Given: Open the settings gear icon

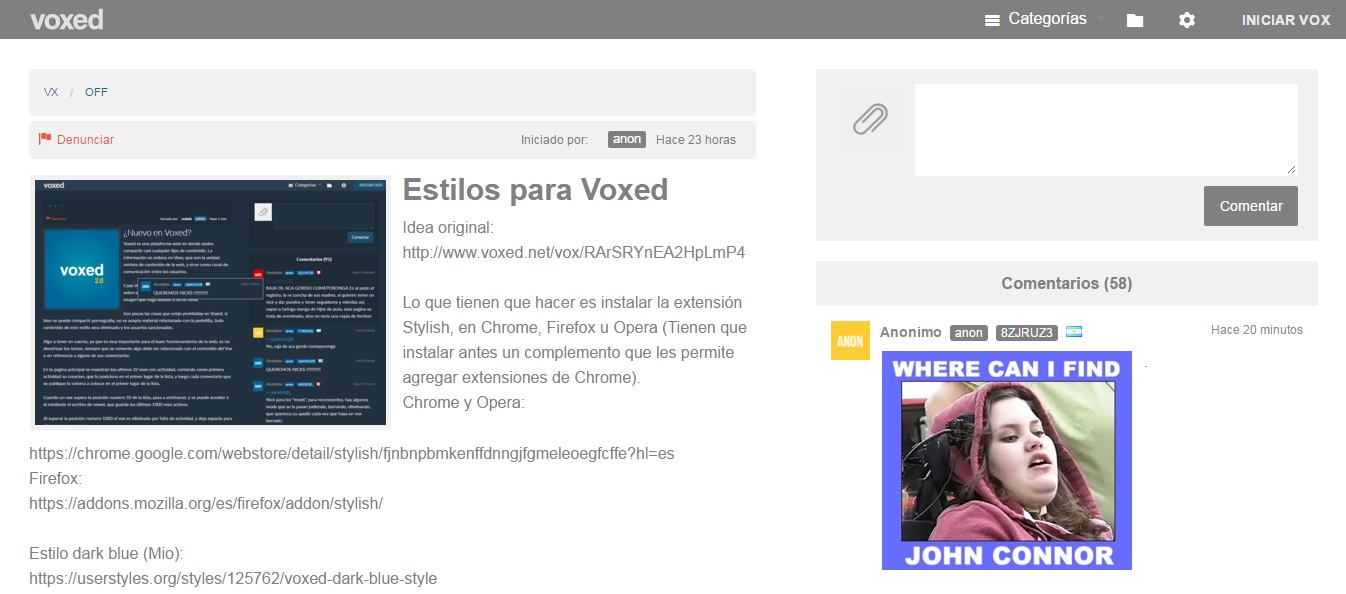Looking at the screenshot, I should [x=1186, y=19].
